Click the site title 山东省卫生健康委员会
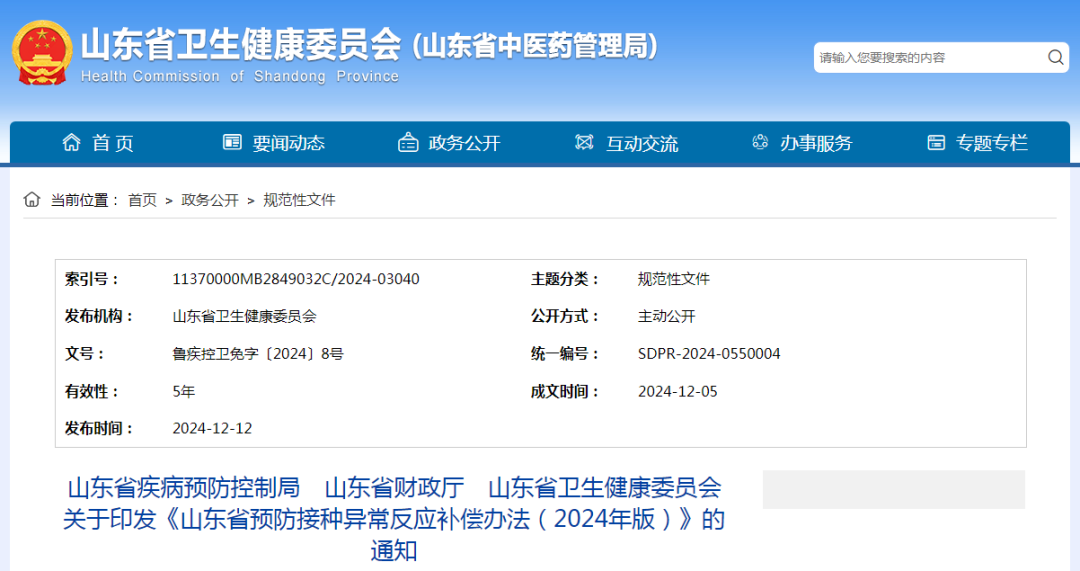The image size is (1080, 571). click(240, 45)
